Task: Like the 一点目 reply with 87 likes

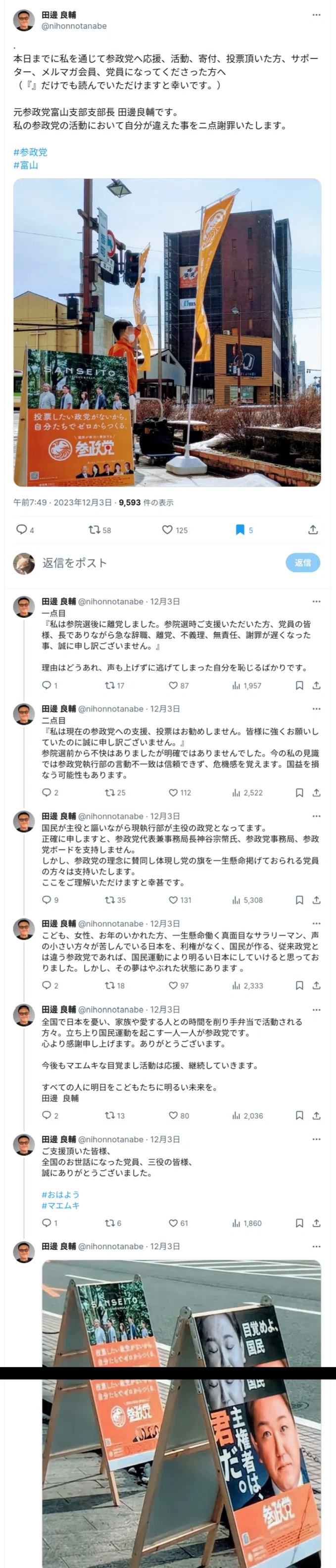Action: [x=178, y=685]
